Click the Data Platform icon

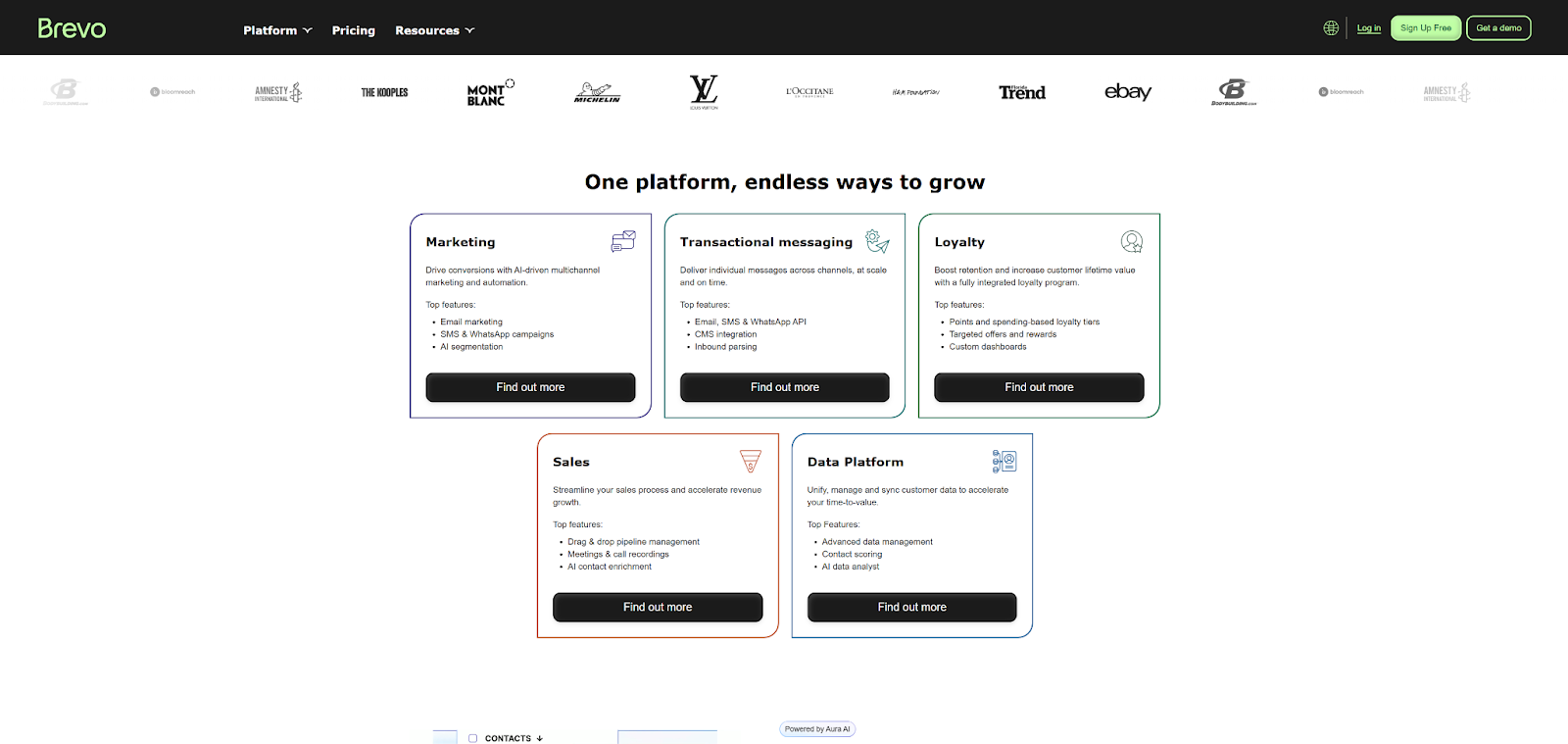[1004, 461]
